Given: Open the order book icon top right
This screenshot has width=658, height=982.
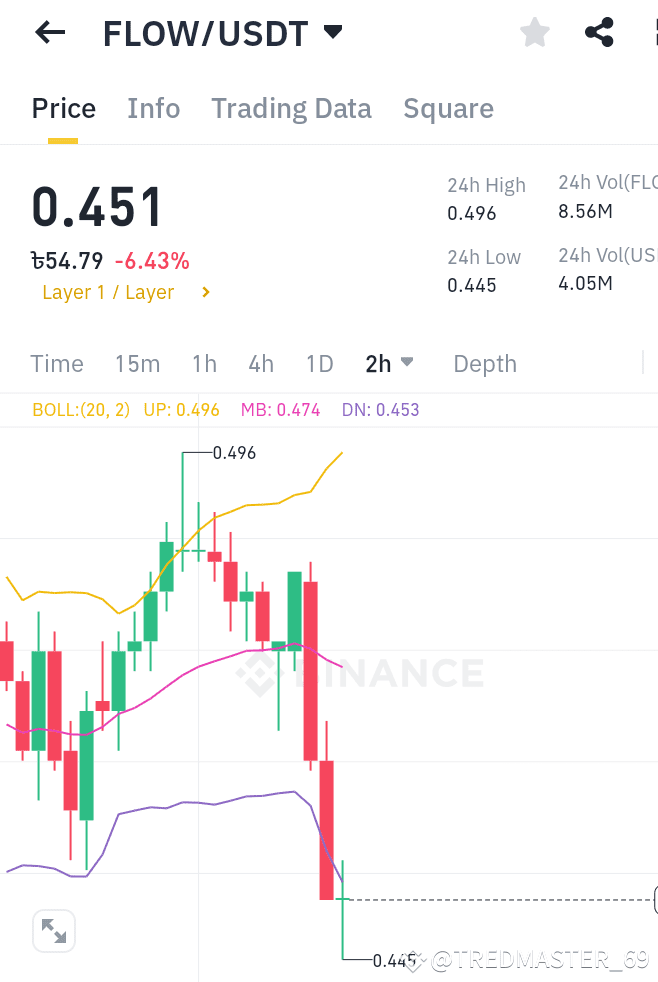Looking at the screenshot, I should pos(652,32).
